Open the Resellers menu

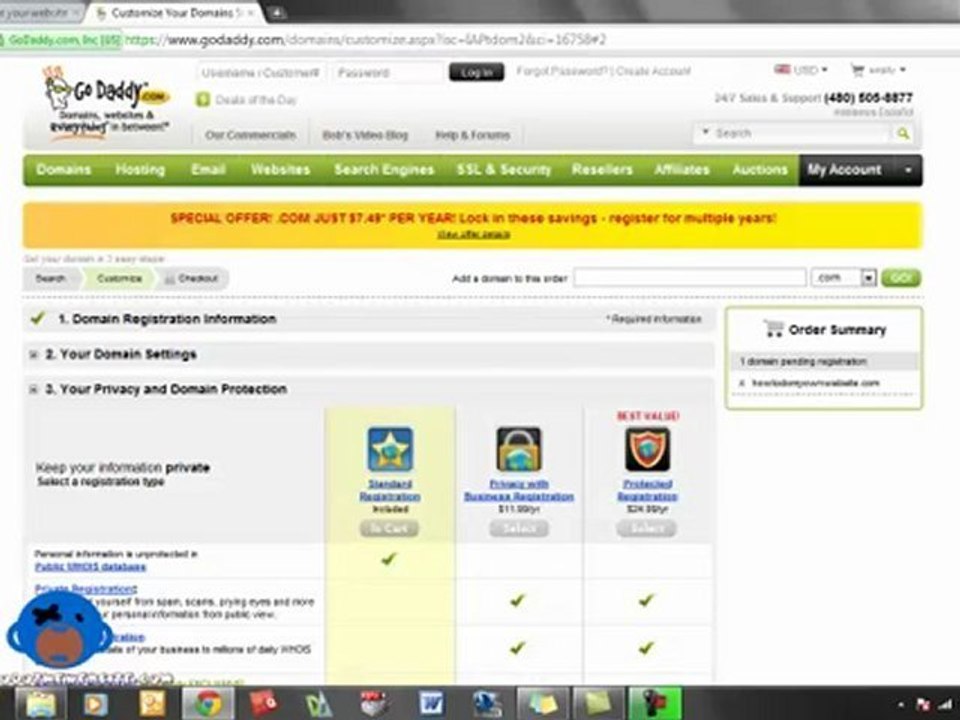pos(602,170)
